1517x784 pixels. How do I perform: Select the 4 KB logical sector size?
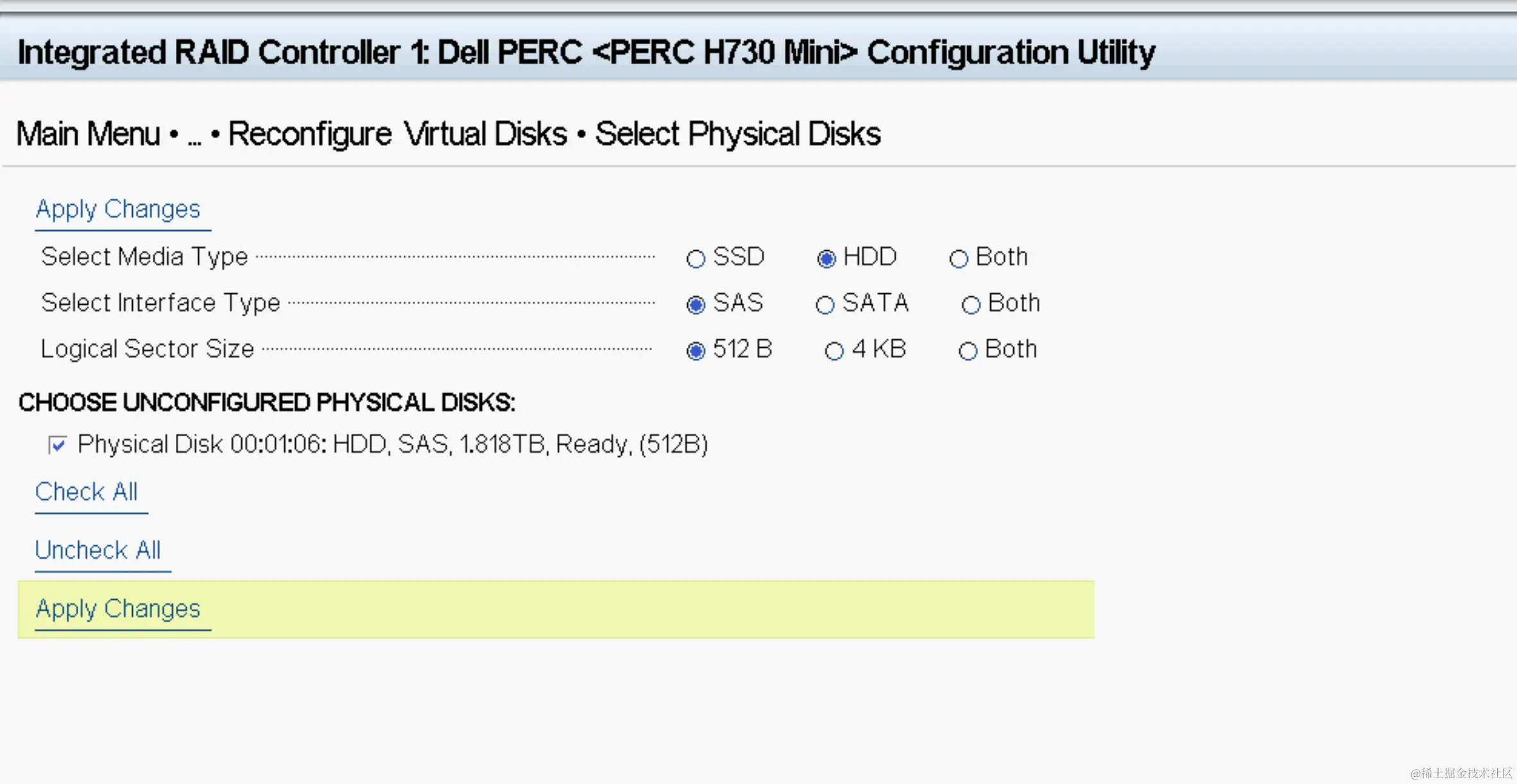click(834, 351)
